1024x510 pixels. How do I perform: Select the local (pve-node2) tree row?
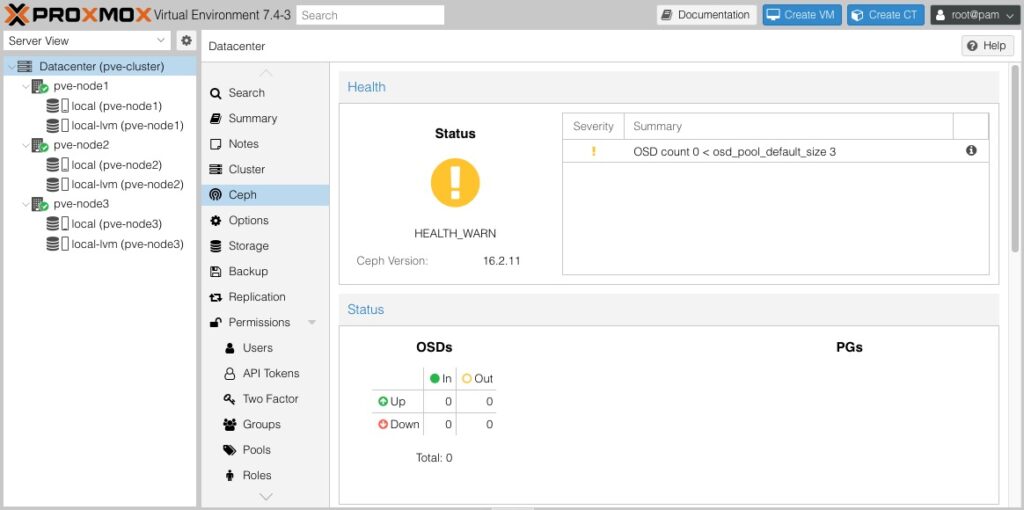click(x=99, y=165)
